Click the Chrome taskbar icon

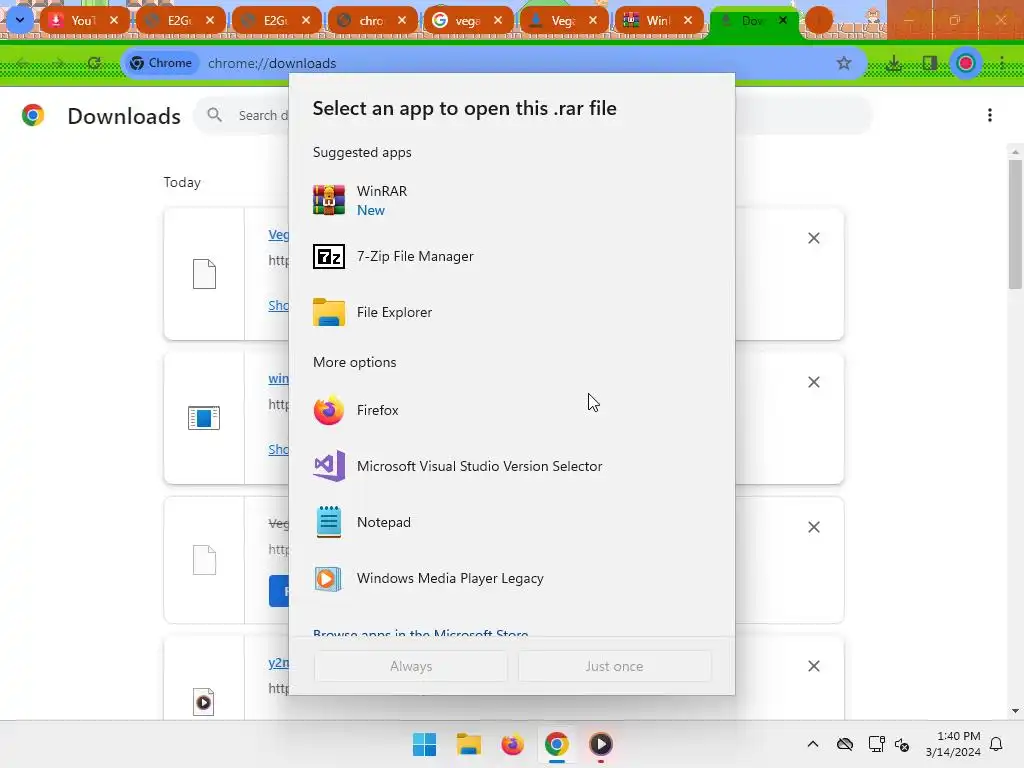coord(556,744)
